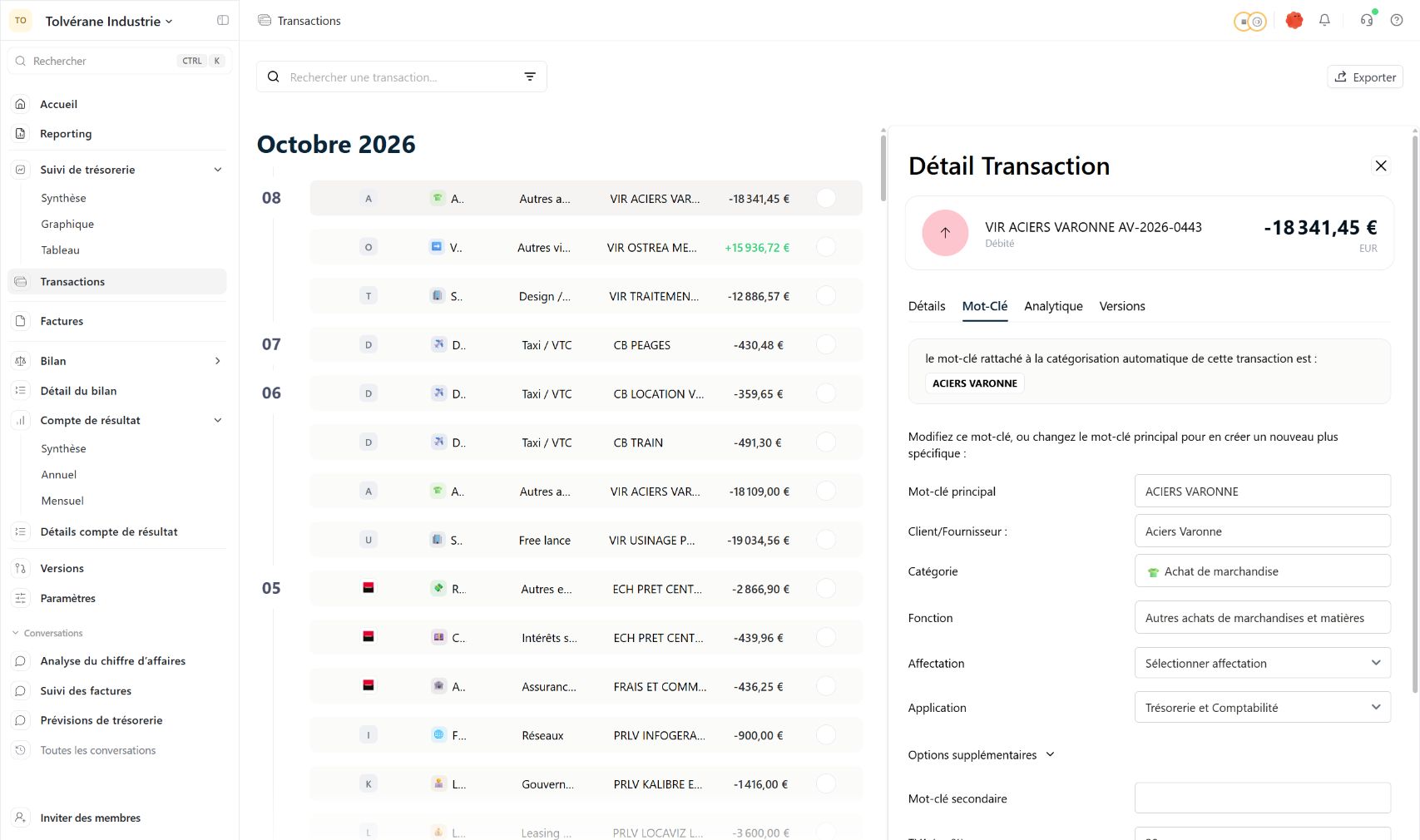Click the Paramètres sliders icon
The height and width of the screenshot is (840, 1420).
(x=21, y=598)
